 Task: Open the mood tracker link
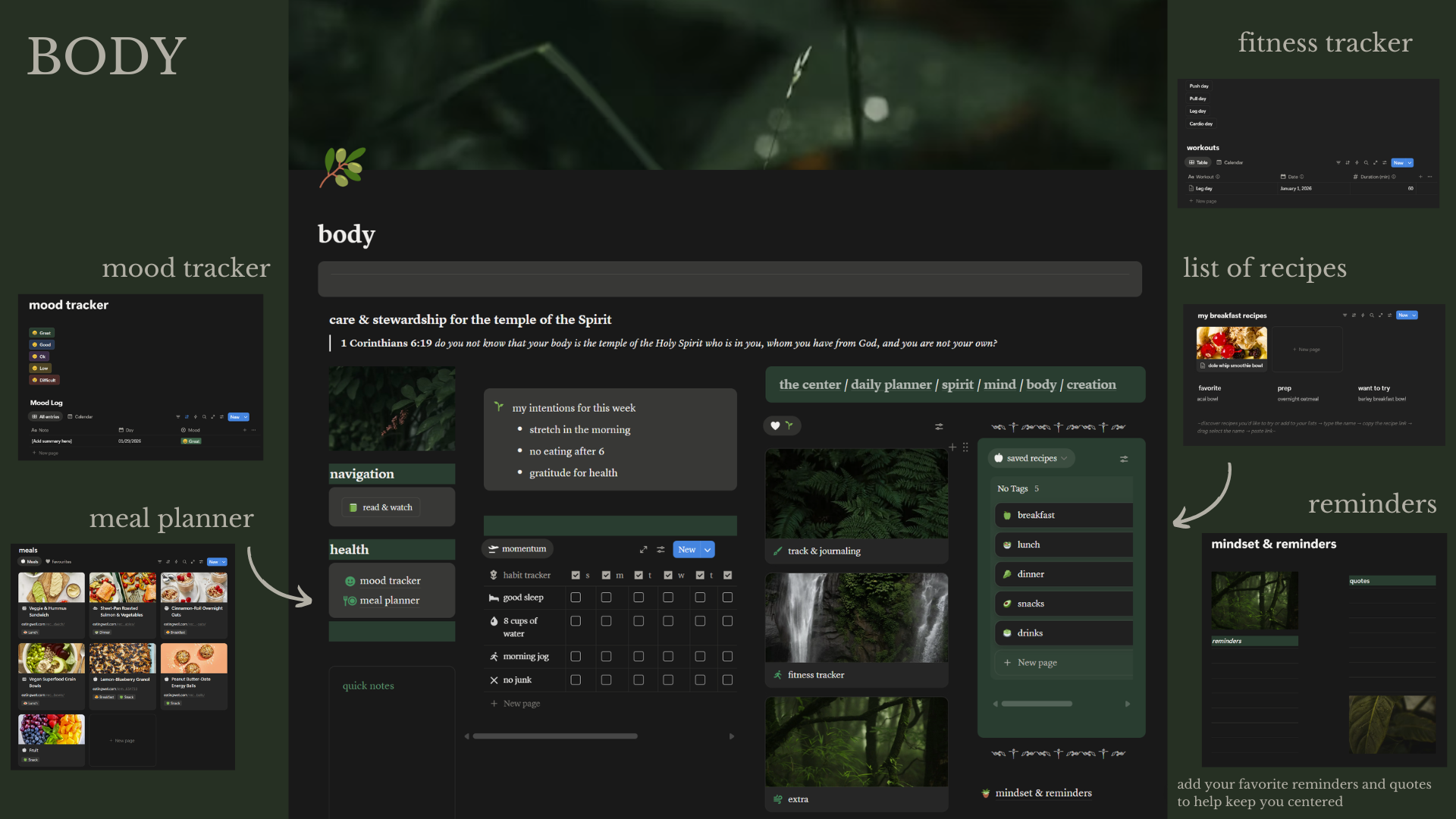click(390, 581)
